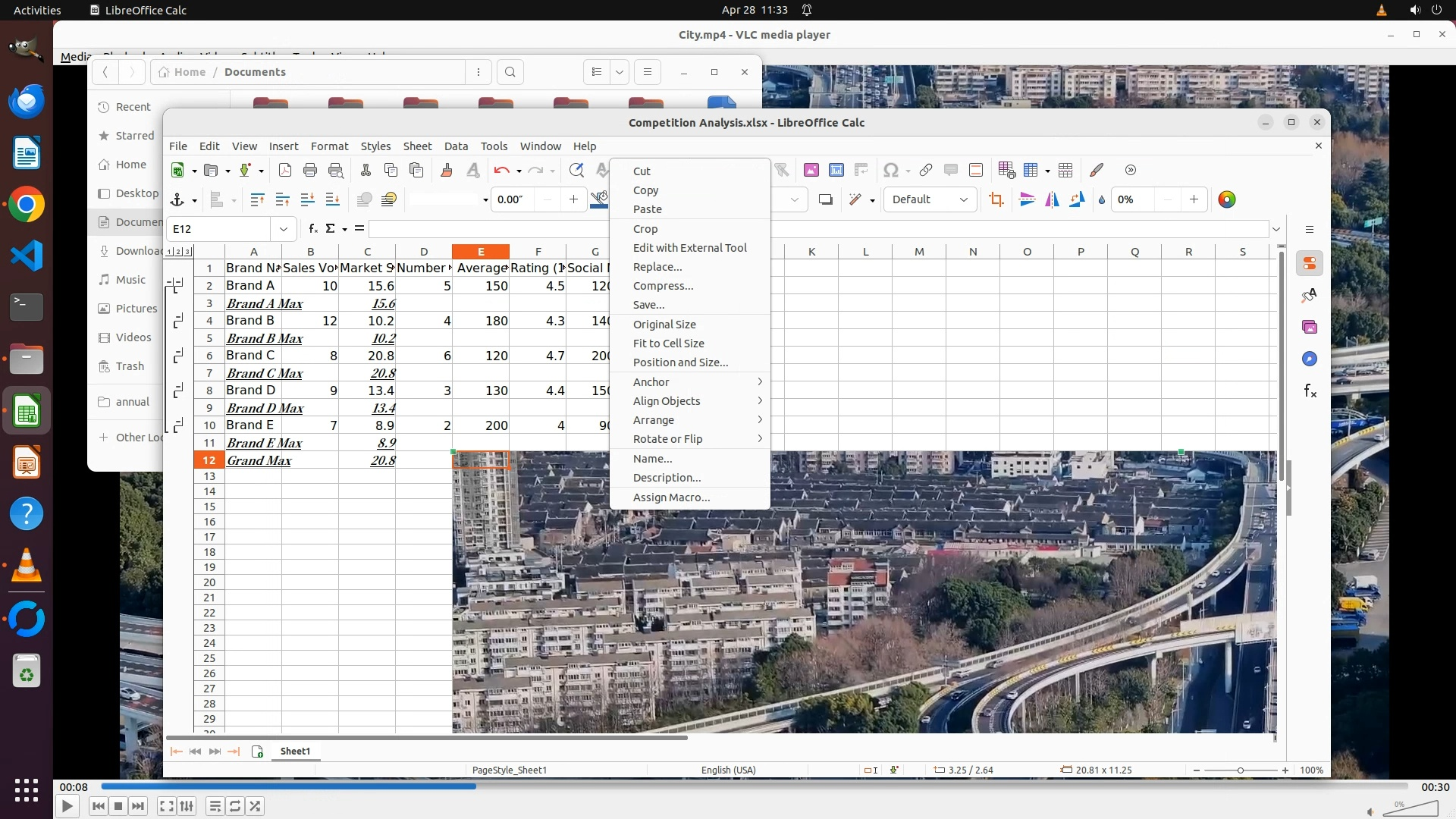Choose Fit to Cell Size
This screenshot has width=1456, height=819.
668,343
